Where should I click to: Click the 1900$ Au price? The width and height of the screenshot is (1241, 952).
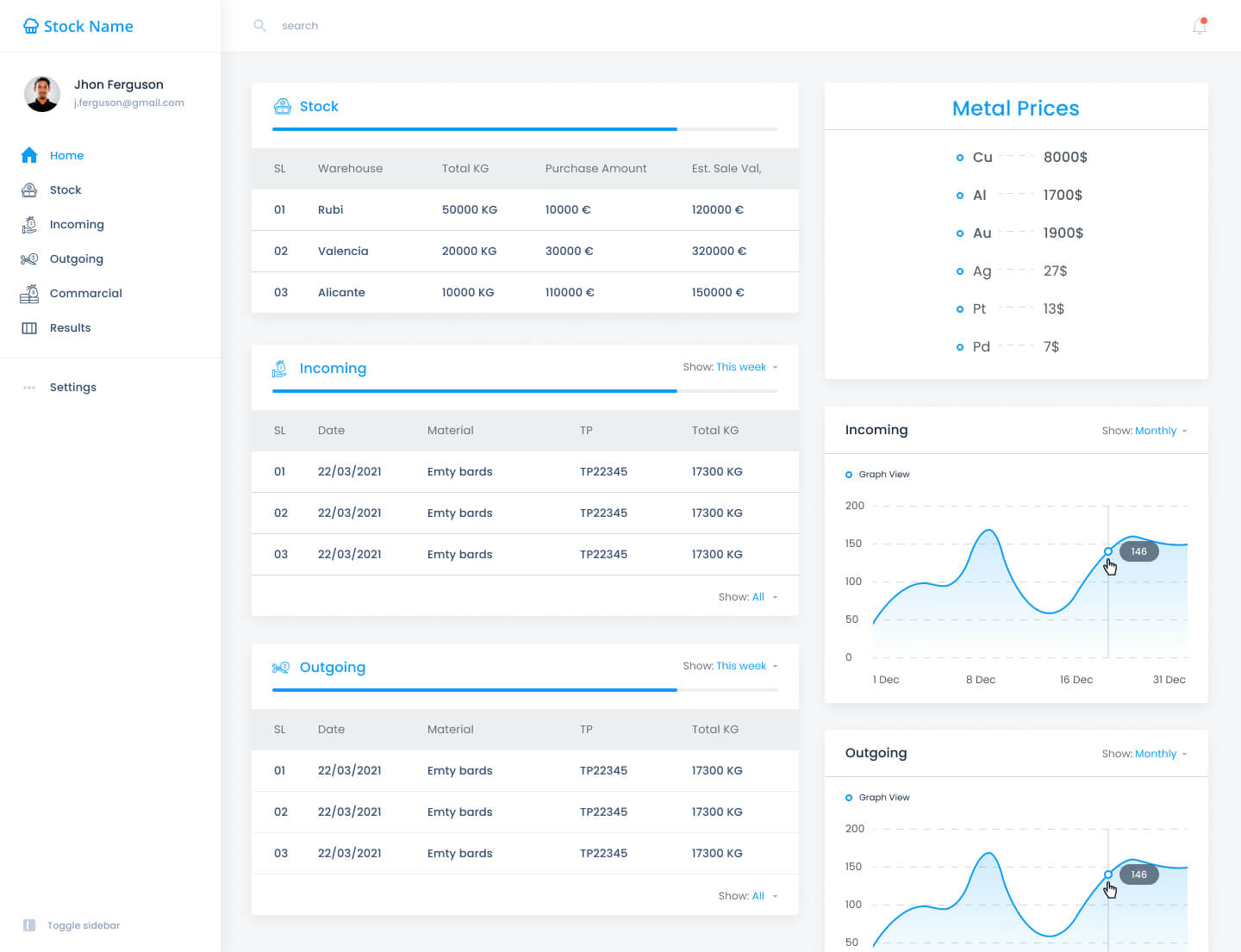click(1063, 233)
